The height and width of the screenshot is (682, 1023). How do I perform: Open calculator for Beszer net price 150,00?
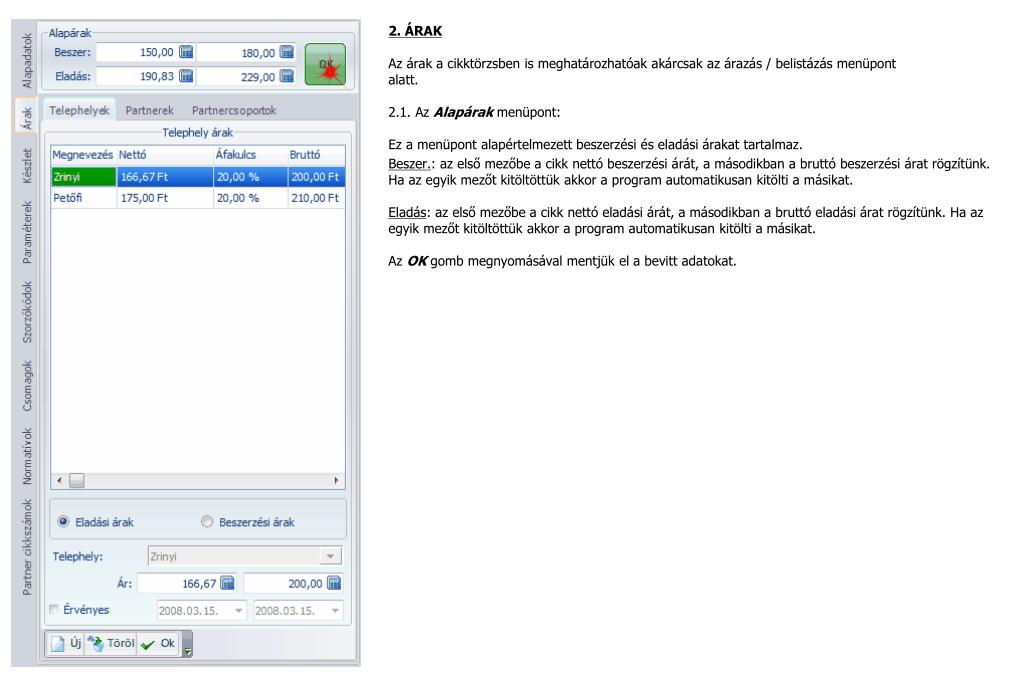[186, 52]
